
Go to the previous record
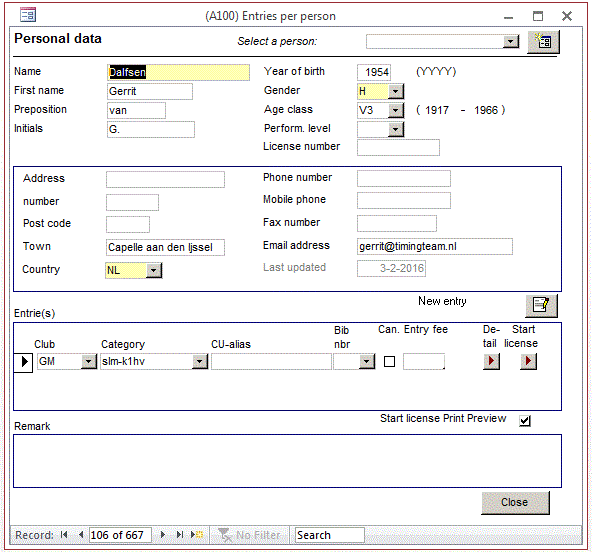pos(80,535)
